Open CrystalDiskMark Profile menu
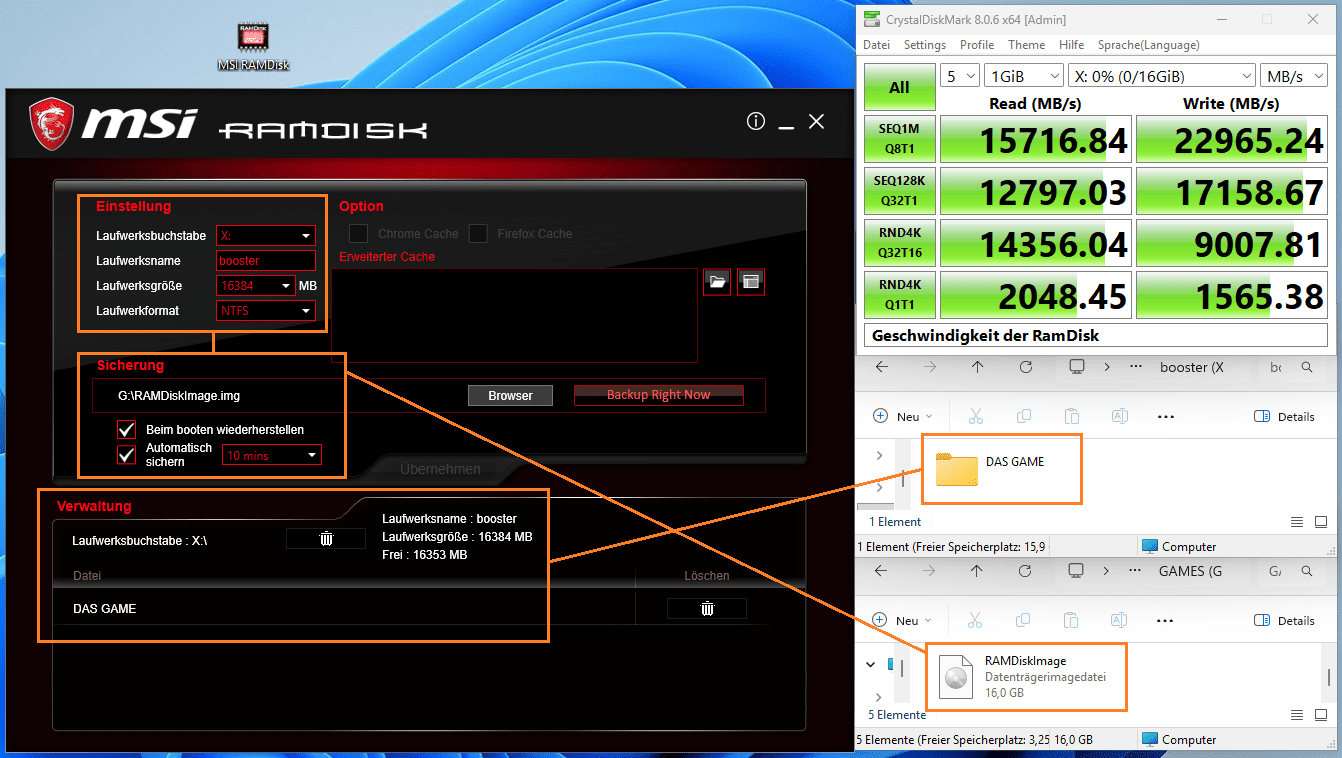The height and width of the screenshot is (758, 1342). point(977,45)
